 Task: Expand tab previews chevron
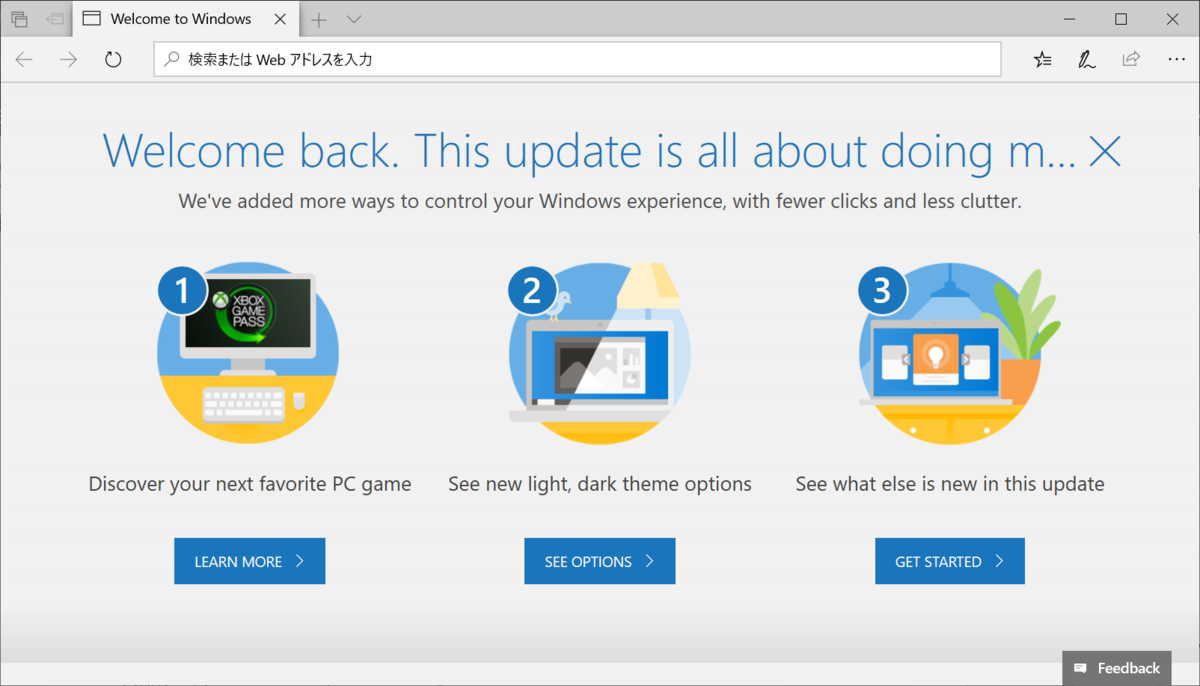[x=354, y=19]
